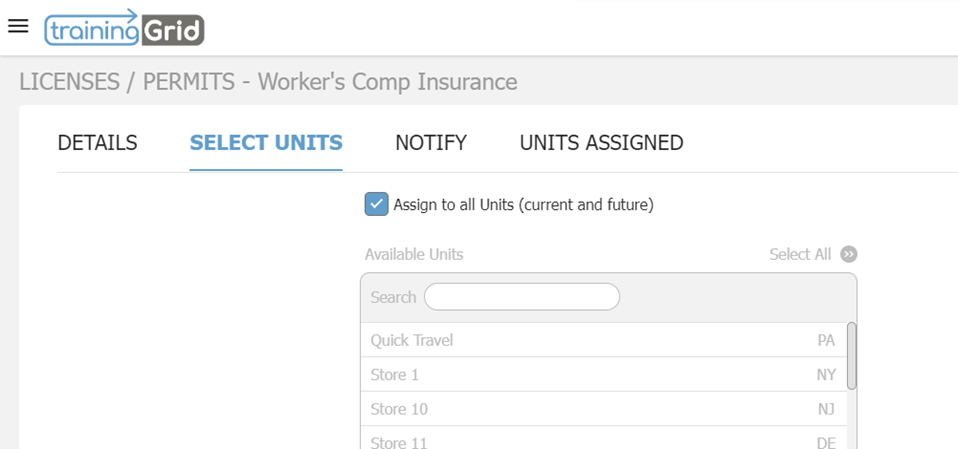Click the Available Units list scrollbar thumb
Image resolution: width=958 pixels, height=449 pixels.
pos(852,356)
